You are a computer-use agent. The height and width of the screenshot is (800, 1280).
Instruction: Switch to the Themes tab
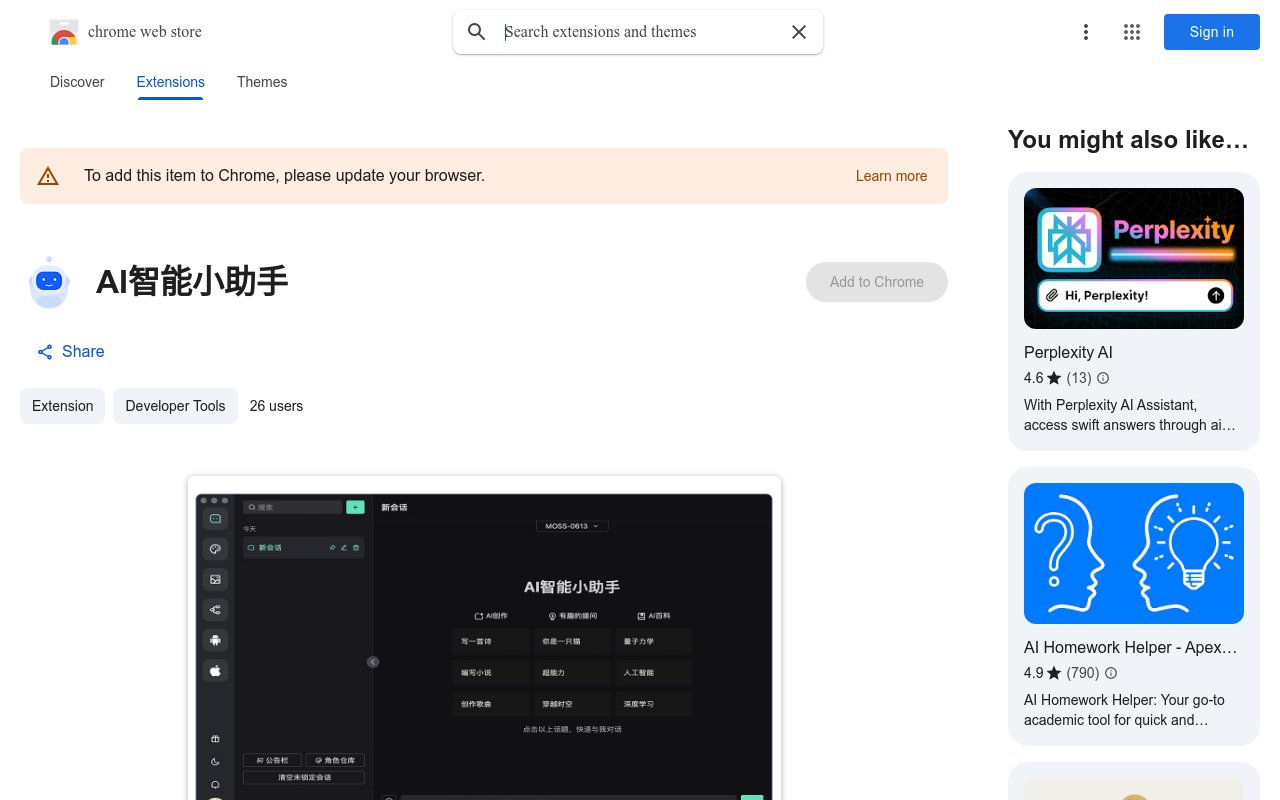click(262, 82)
